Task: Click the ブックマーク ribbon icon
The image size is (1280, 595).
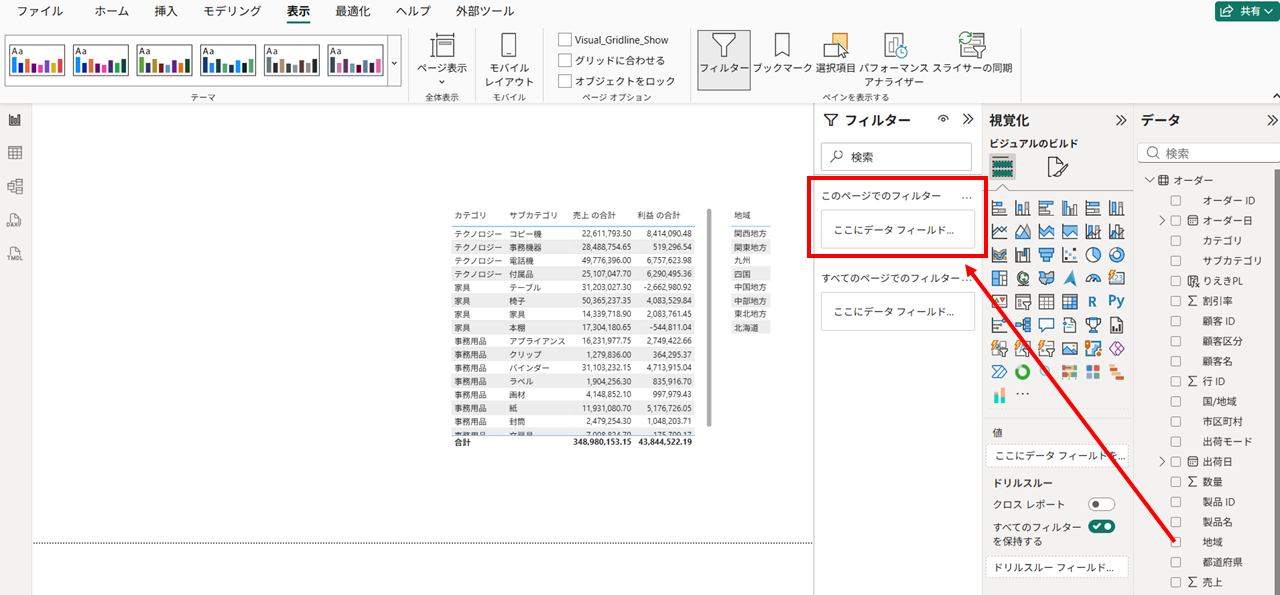Action: coord(782,55)
